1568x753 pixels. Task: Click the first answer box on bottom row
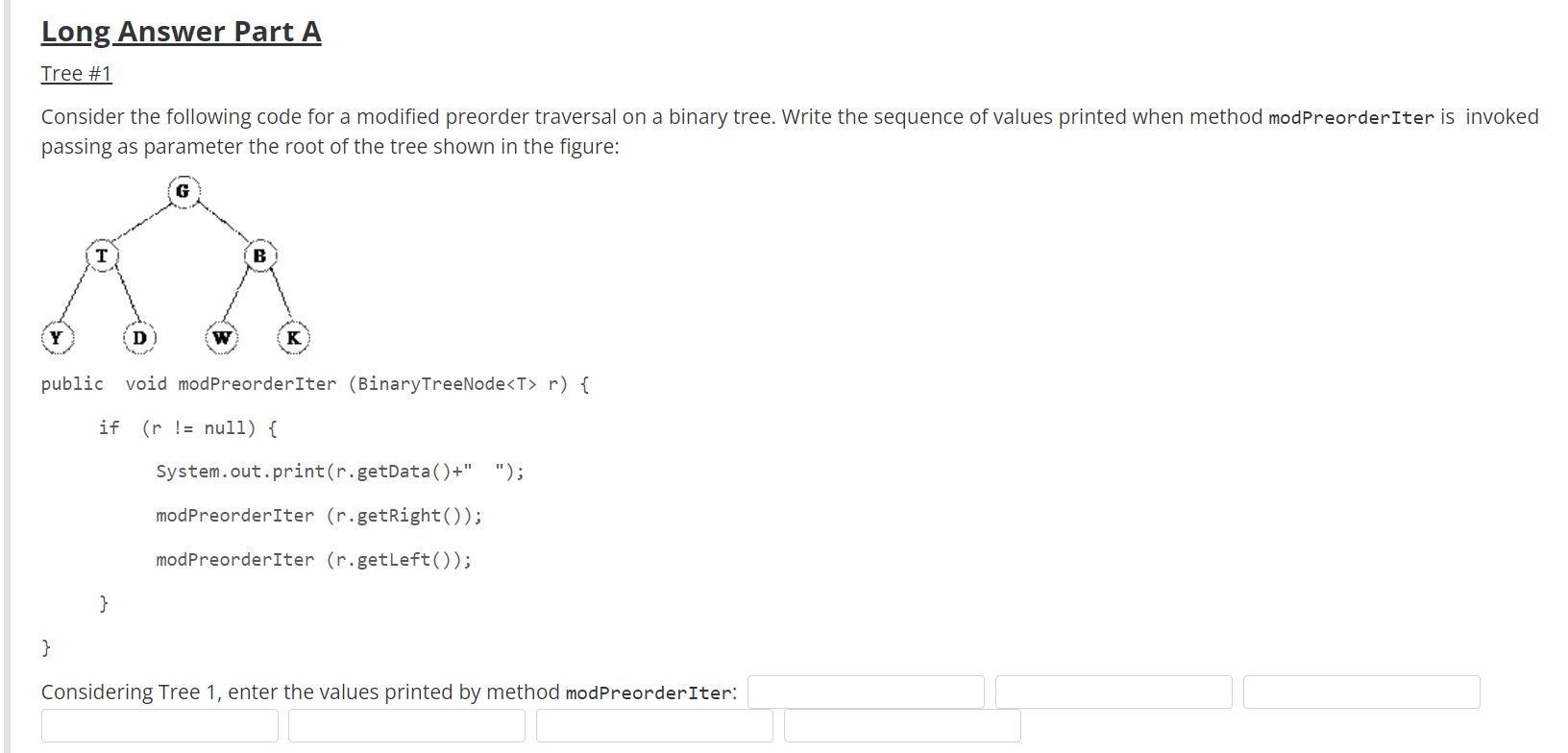(159, 725)
